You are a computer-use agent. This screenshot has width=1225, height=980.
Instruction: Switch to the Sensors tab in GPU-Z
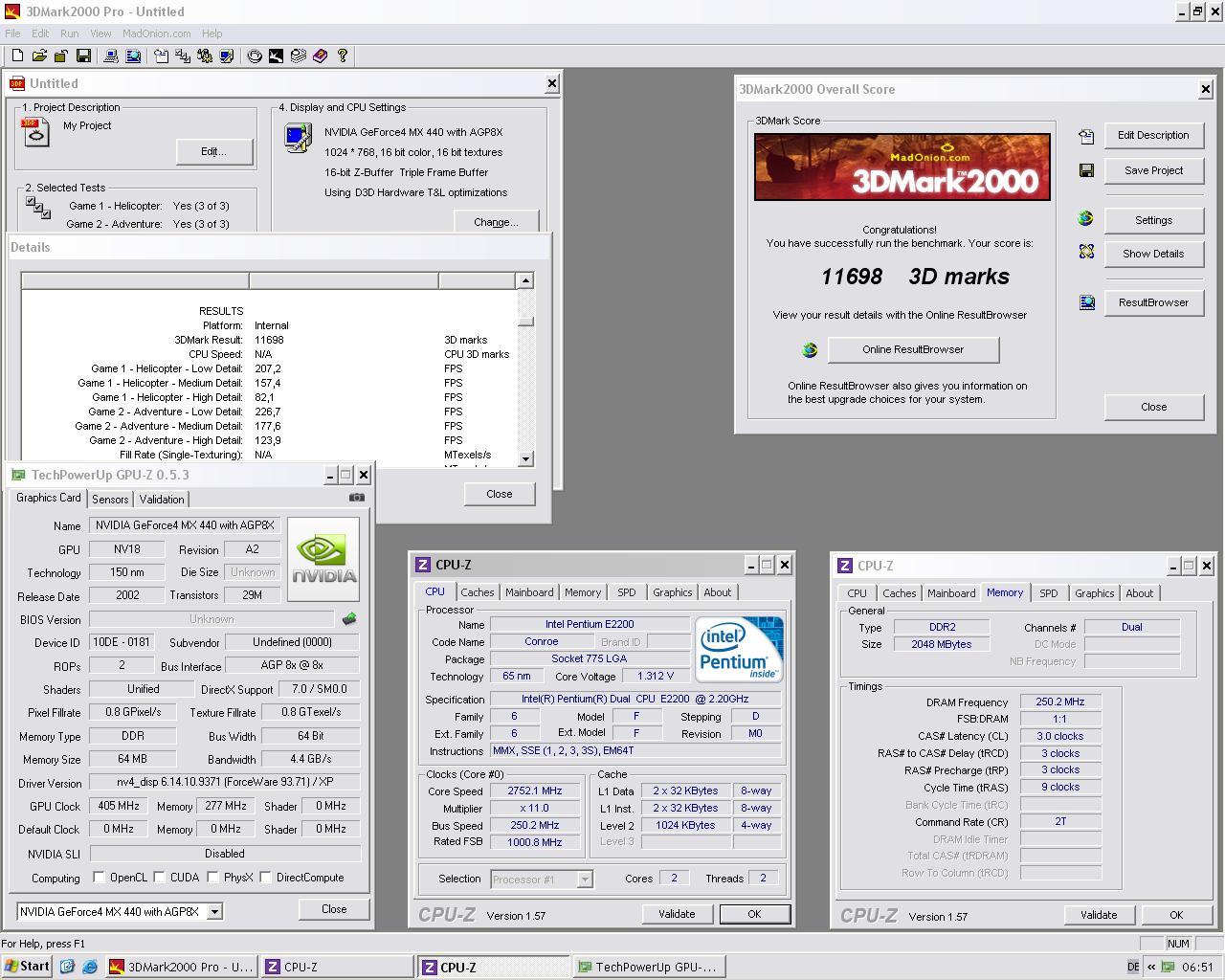[110, 499]
